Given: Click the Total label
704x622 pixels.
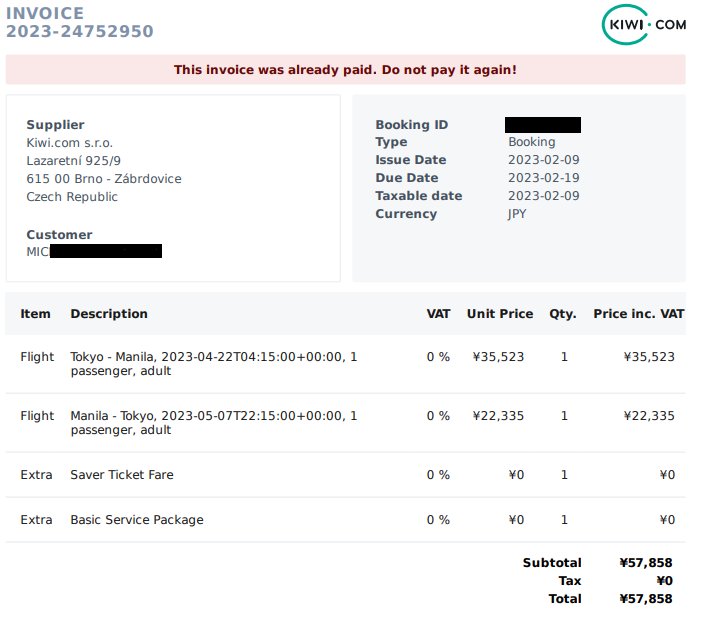Looking at the screenshot, I should pyautogui.click(x=565, y=599).
